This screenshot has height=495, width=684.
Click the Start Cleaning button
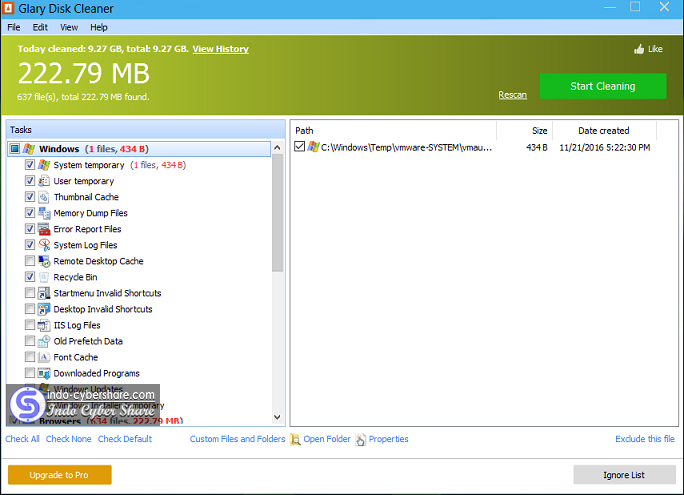[603, 86]
